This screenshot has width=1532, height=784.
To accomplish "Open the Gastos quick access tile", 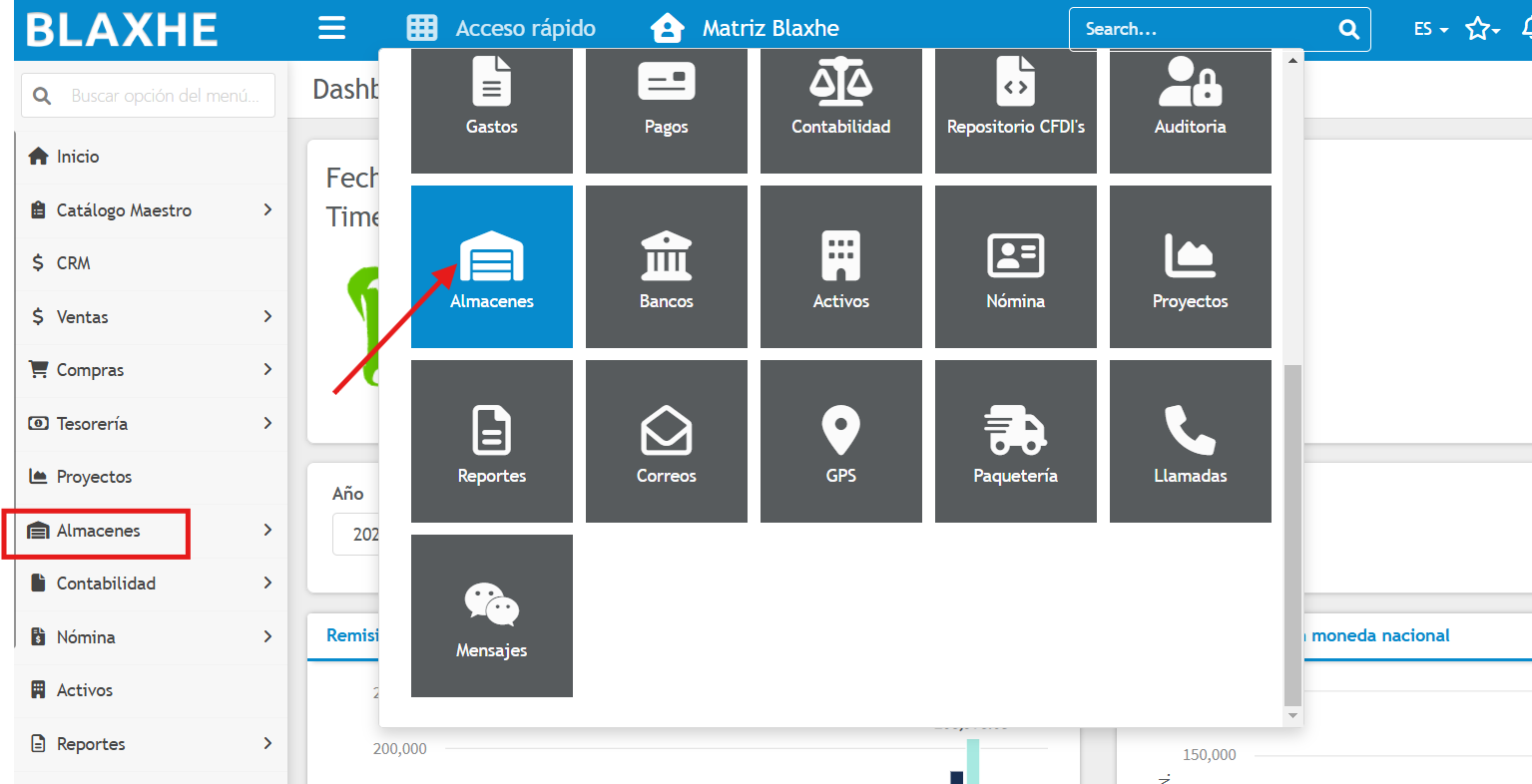I will click(492, 111).
